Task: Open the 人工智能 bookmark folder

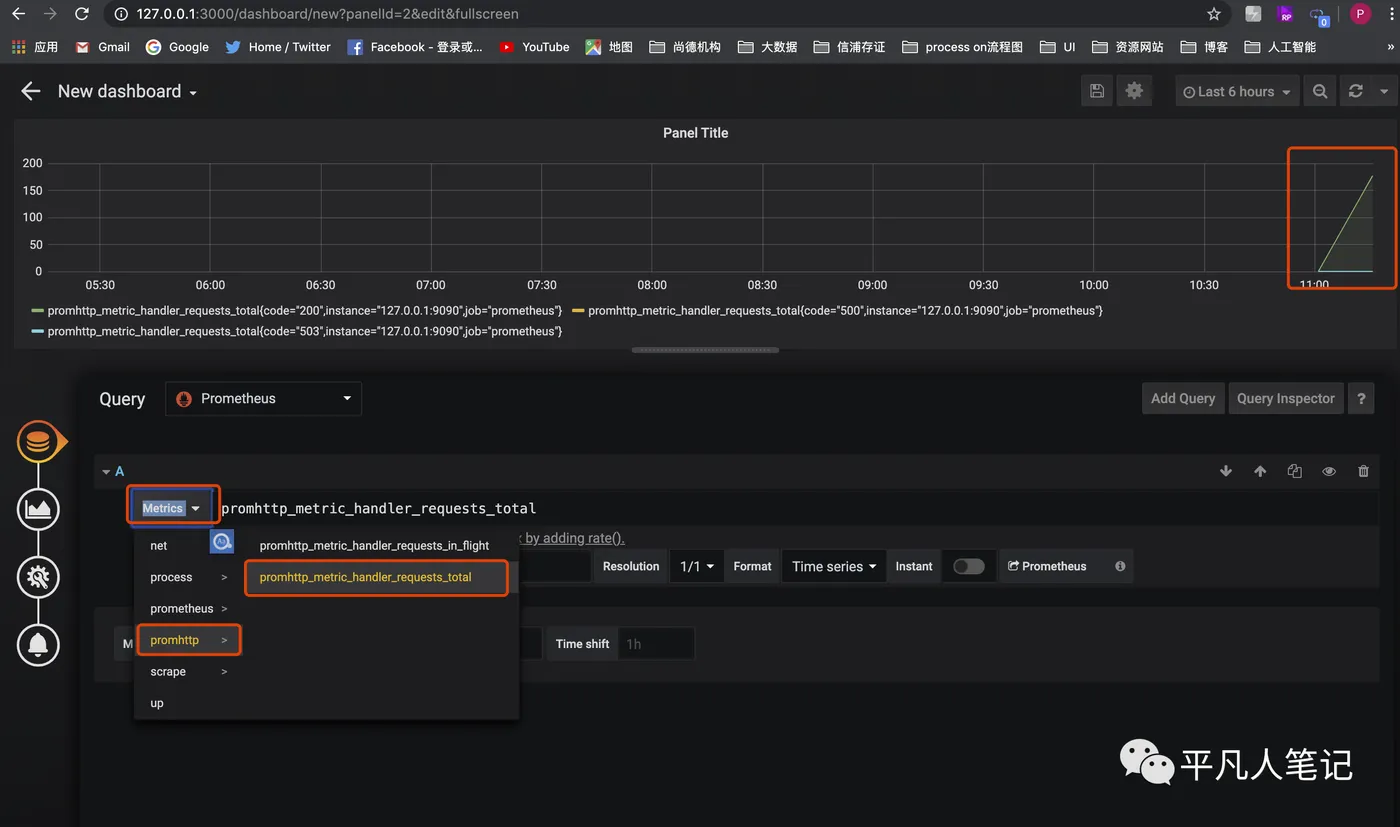Action: pyautogui.click(x=1280, y=47)
